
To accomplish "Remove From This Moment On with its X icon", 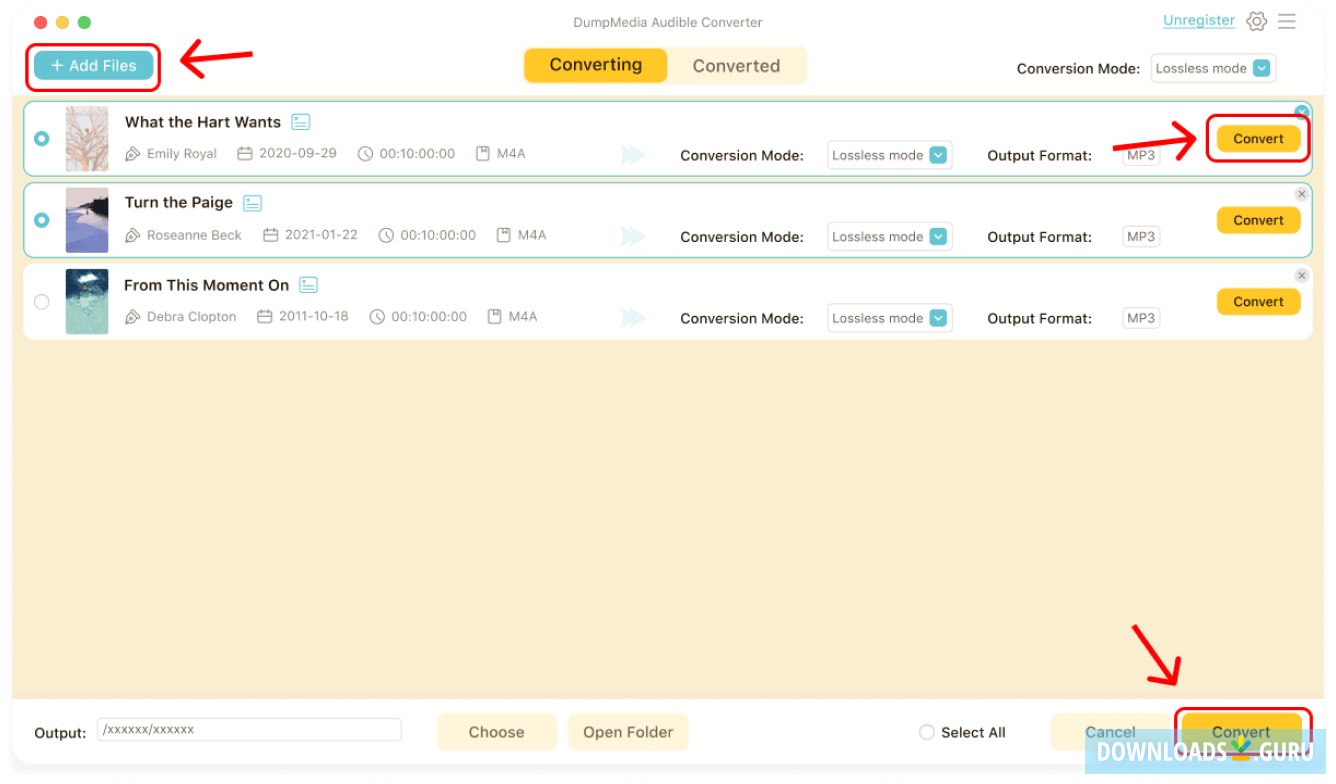I will pyautogui.click(x=1301, y=275).
